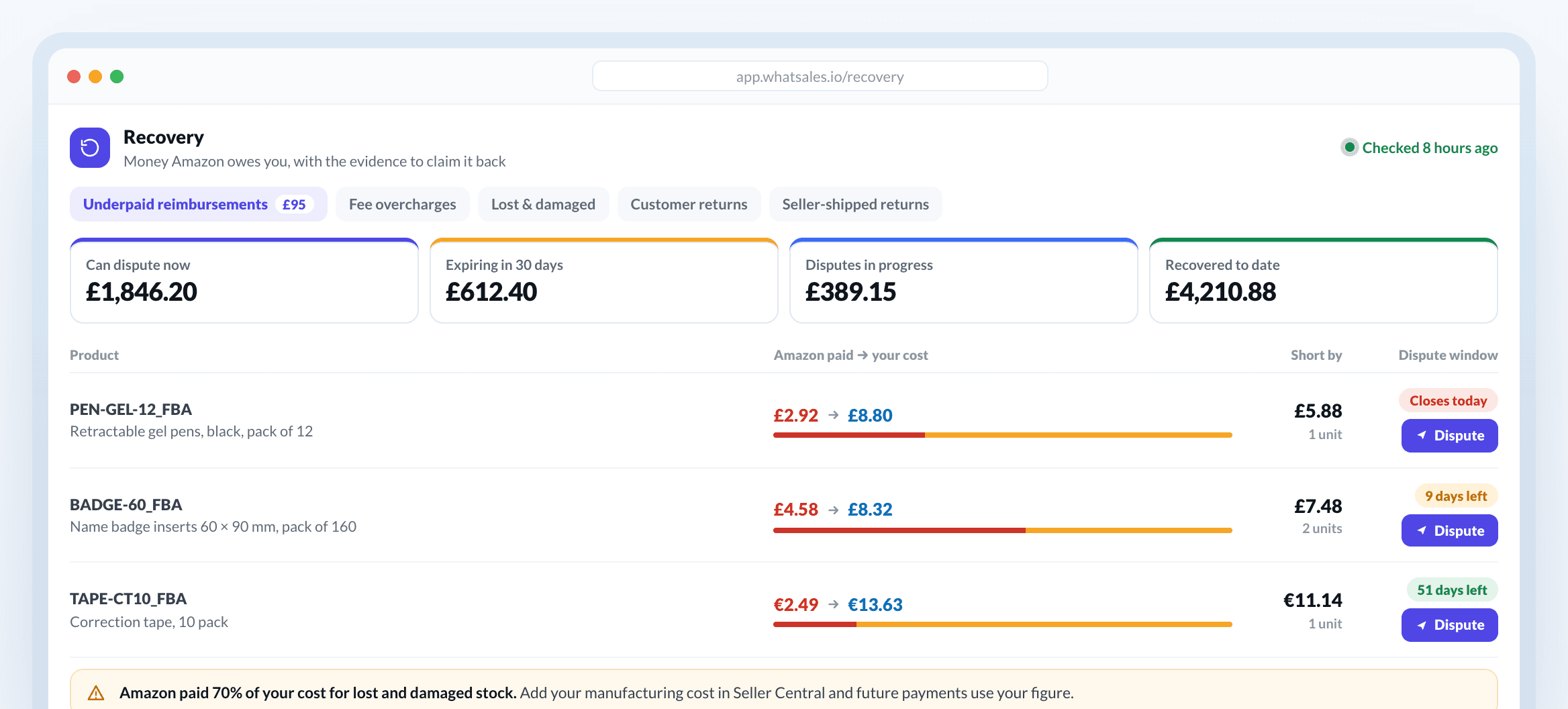Screen dimensions: 1568x709
Task: Click the £4.58 Amazon paid value
Action: (796, 510)
